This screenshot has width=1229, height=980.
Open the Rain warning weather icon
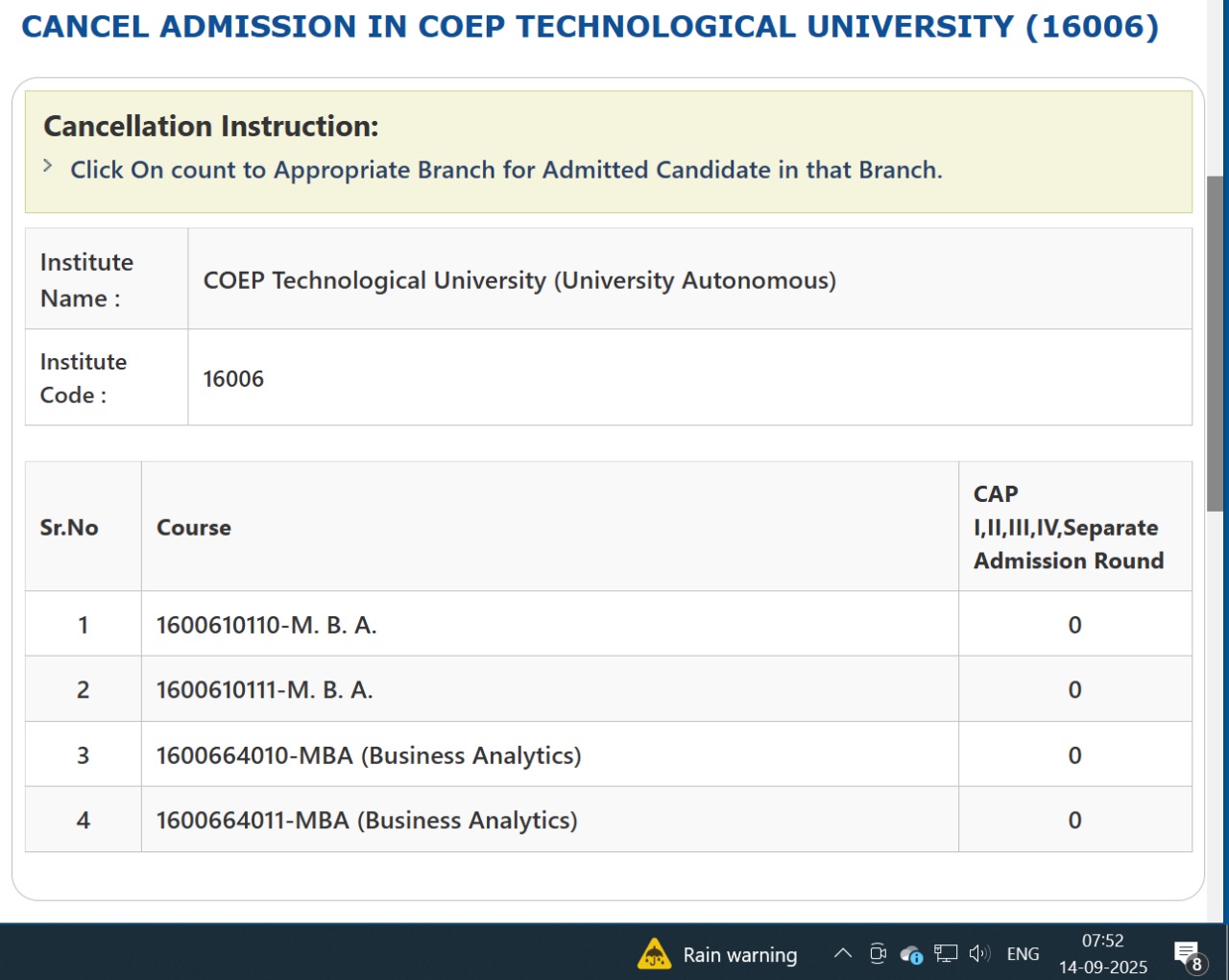[x=654, y=953]
